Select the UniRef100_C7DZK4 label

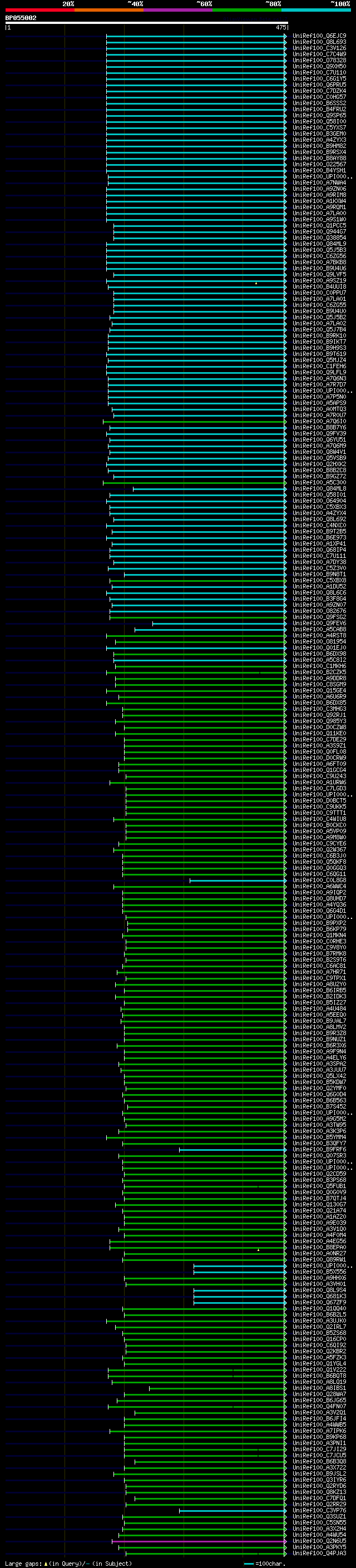pos(319,91)
